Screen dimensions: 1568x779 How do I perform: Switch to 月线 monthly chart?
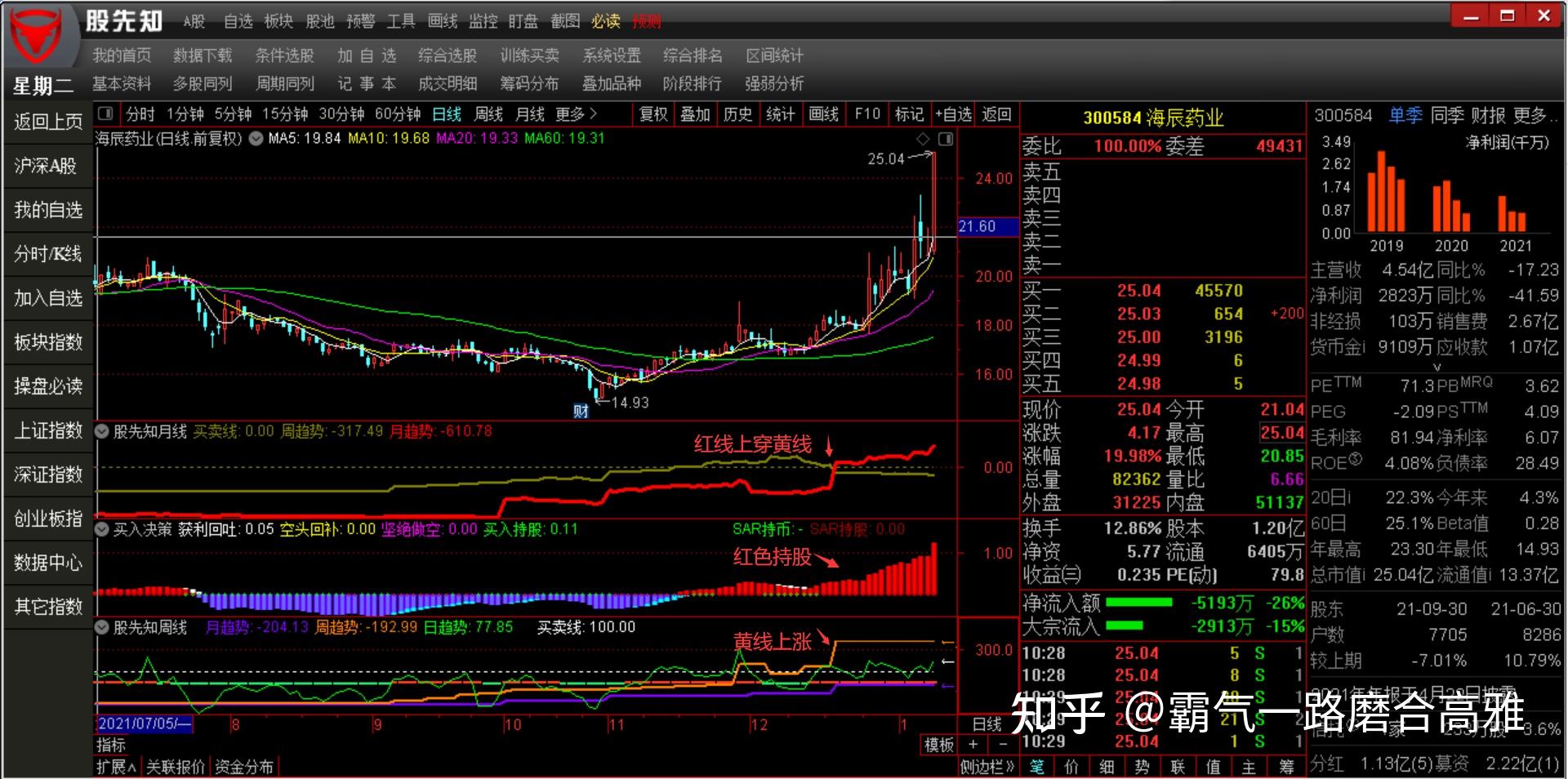coord(530,114)
